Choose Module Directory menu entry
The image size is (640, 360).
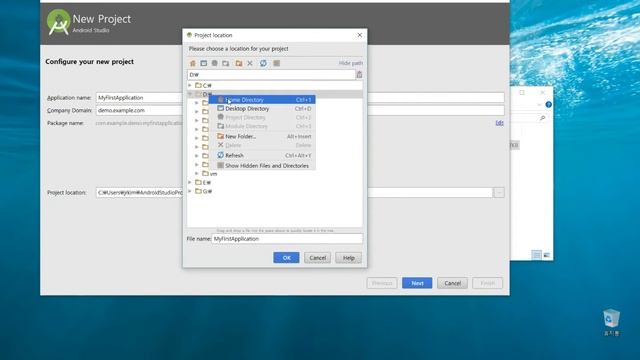262,126
